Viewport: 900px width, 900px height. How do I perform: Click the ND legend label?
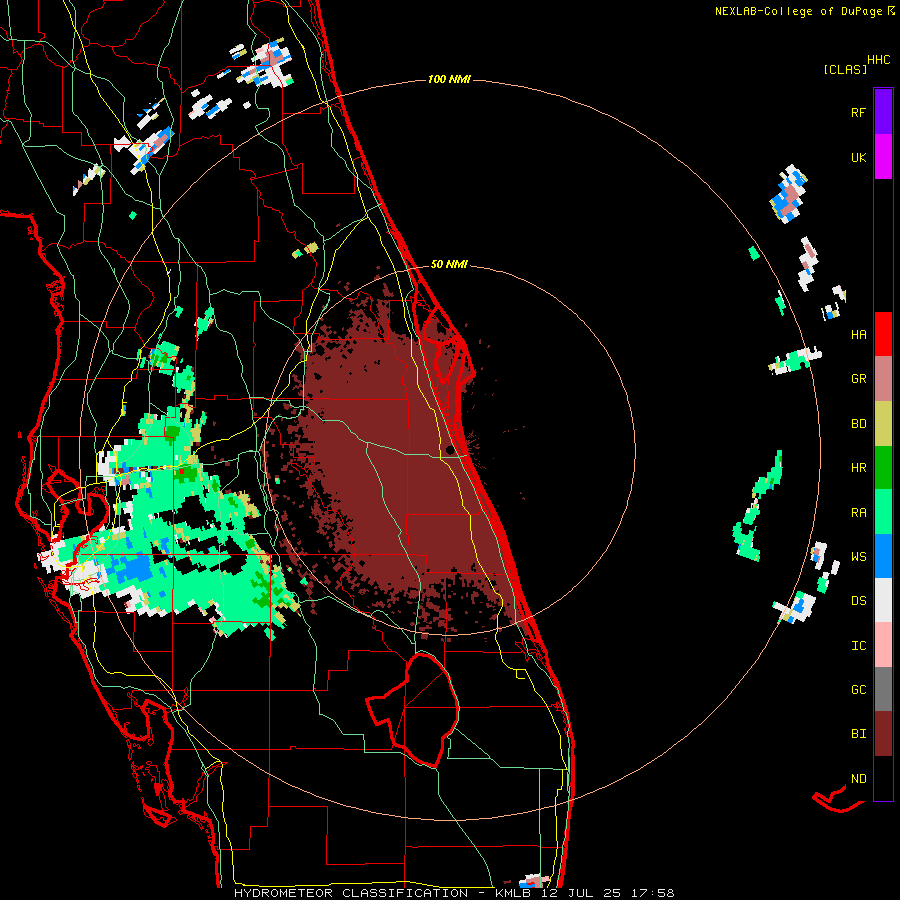point(858,778)
